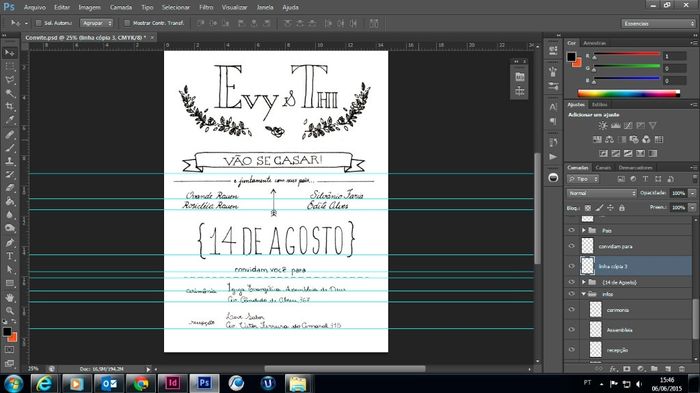Collapse the infos layer group

coord(584,294)
